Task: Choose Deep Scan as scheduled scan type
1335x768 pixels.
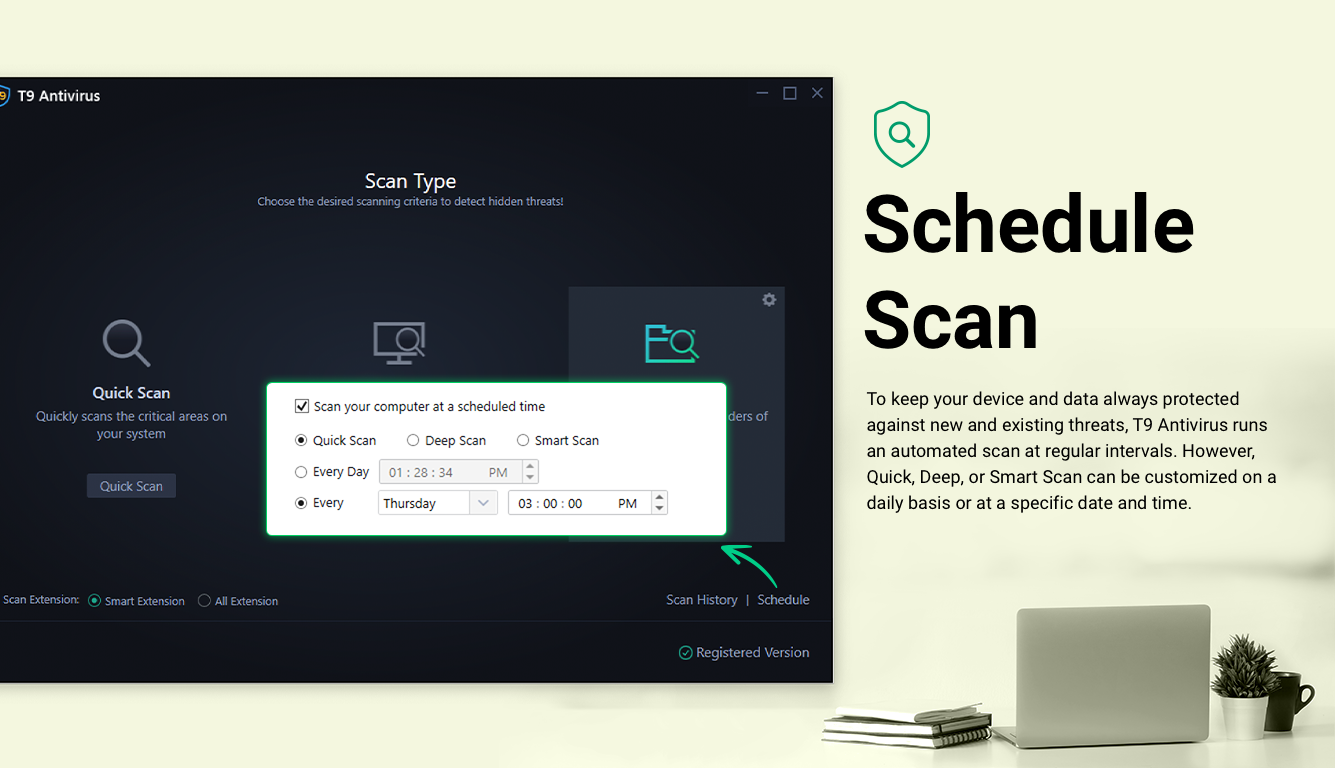Action: tap(413, 440)
